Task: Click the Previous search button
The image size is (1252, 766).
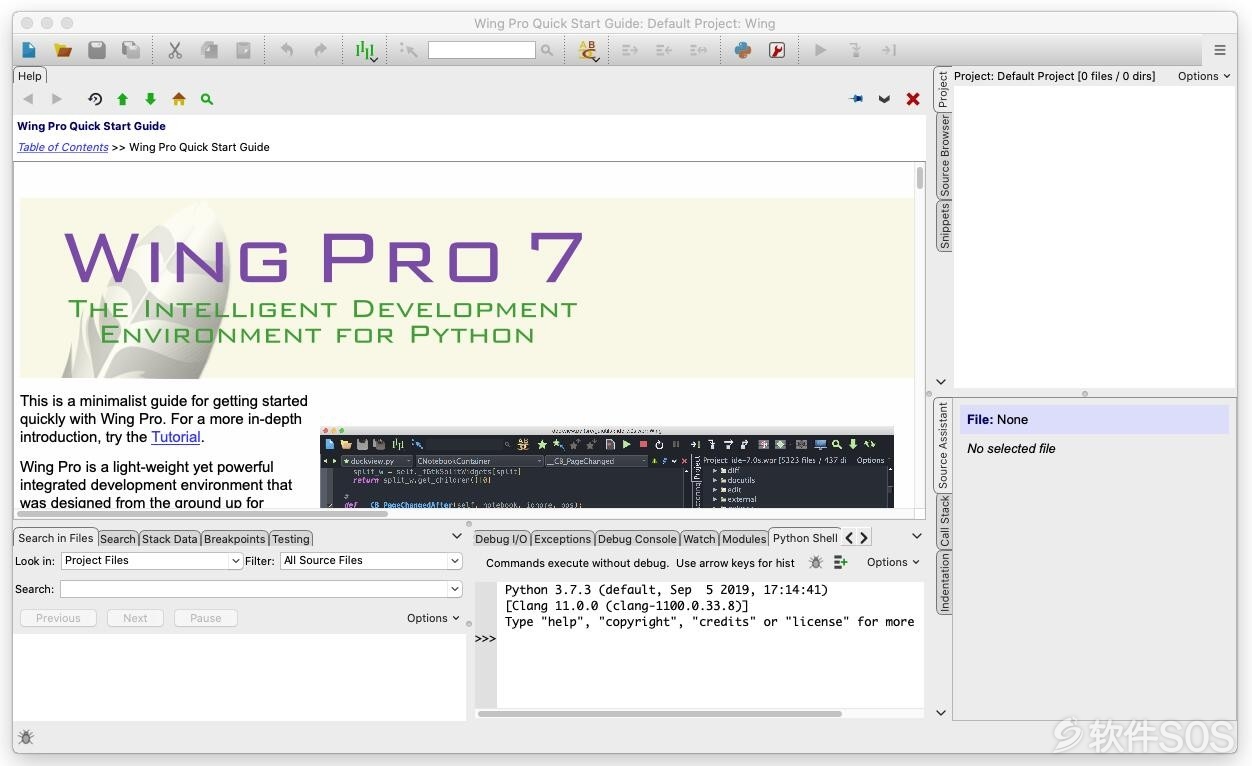Action: tap(58, 618)
